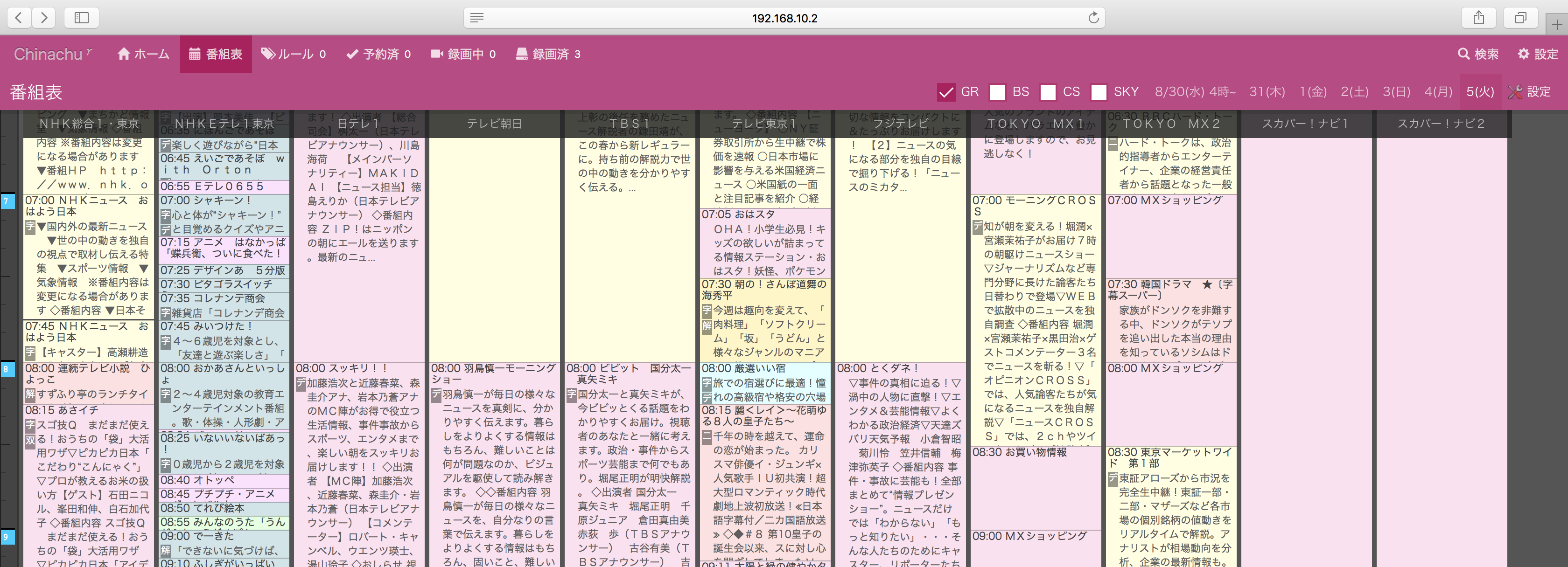Click the browser back arrow button
1568x567 pixels.
coord(19,18)
